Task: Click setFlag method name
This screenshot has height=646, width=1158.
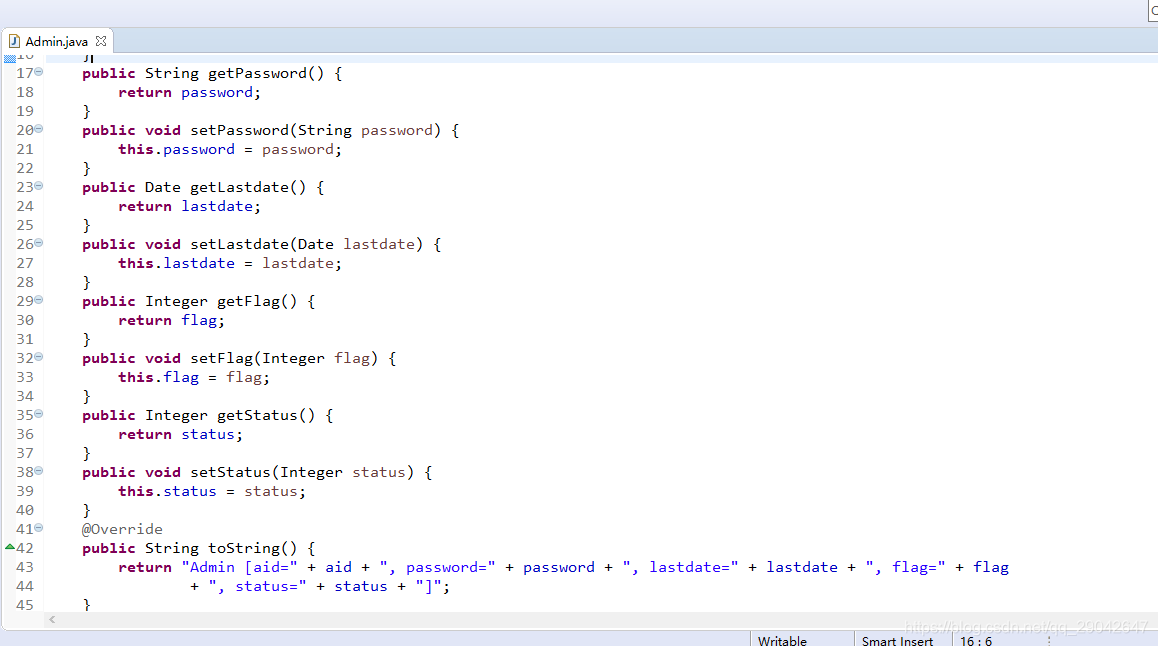Action: pos(222,358)
